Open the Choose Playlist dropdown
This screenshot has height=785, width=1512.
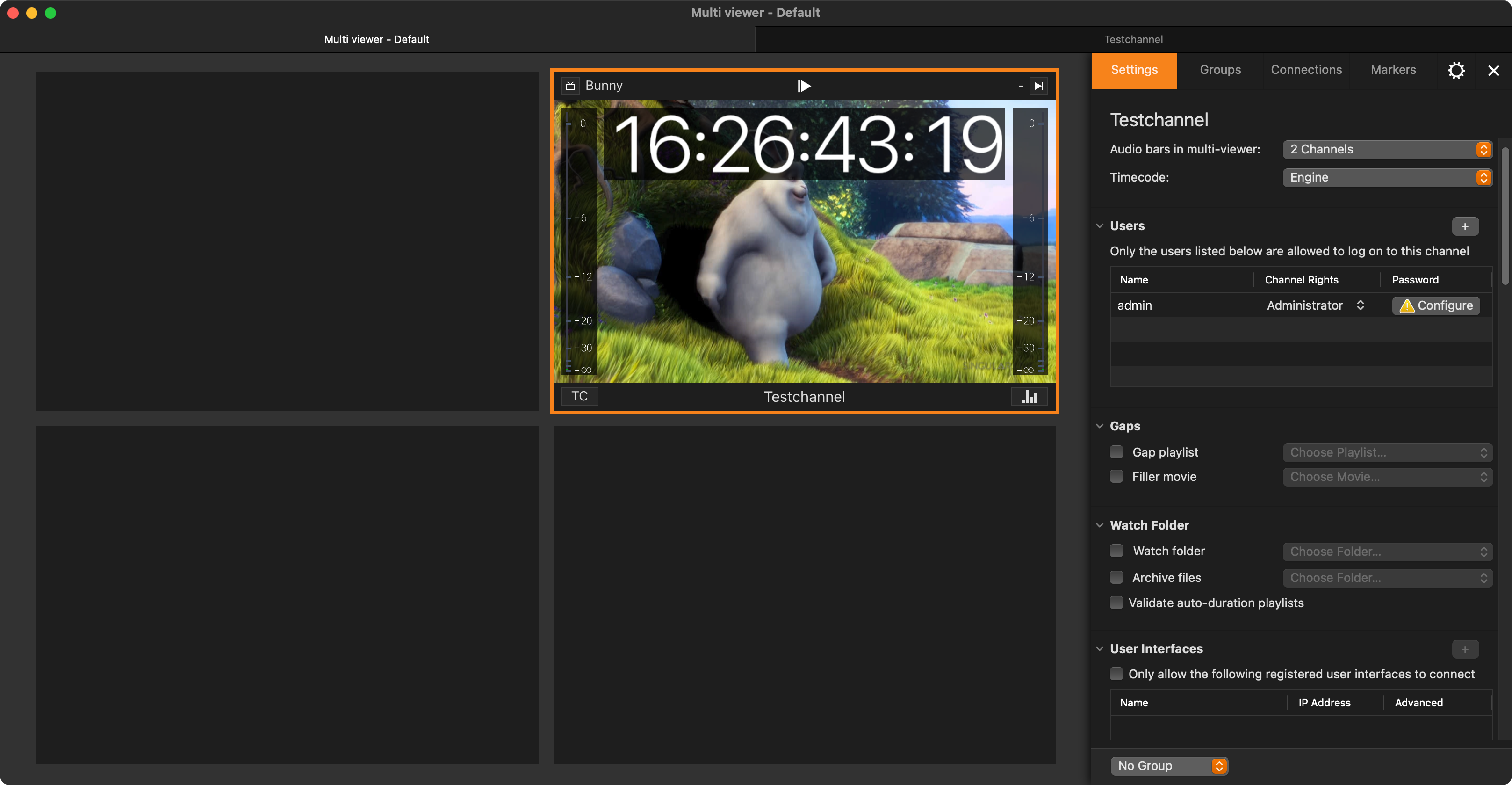(x=1387, y=453)
